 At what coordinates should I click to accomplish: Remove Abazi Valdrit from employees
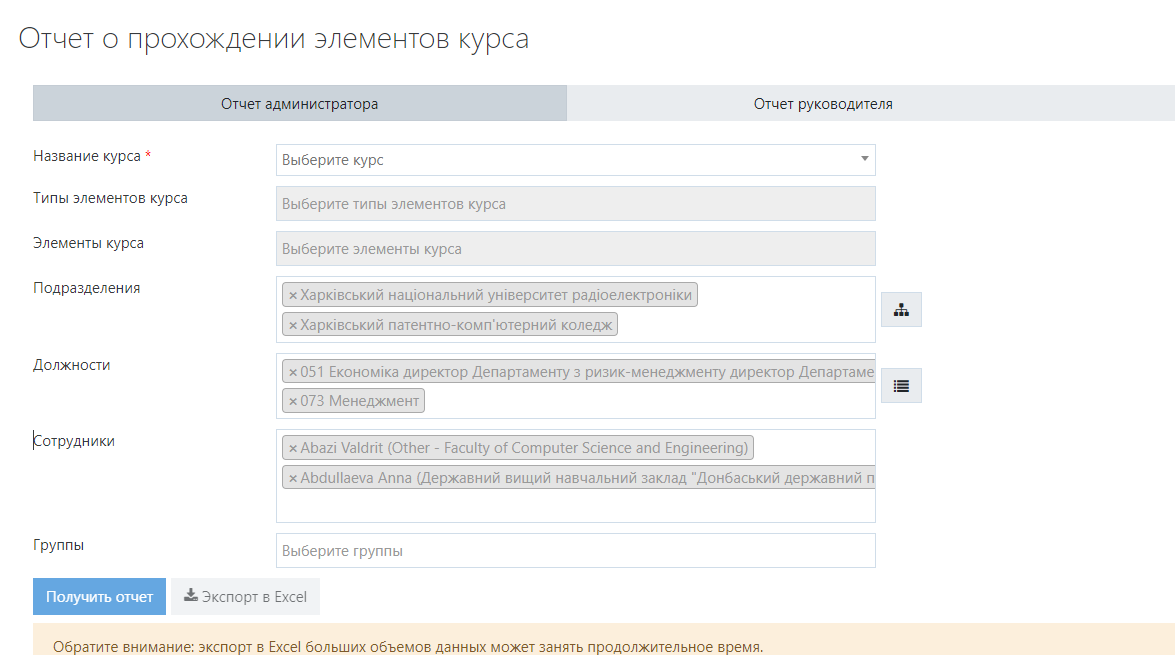[x=293, y=448]
